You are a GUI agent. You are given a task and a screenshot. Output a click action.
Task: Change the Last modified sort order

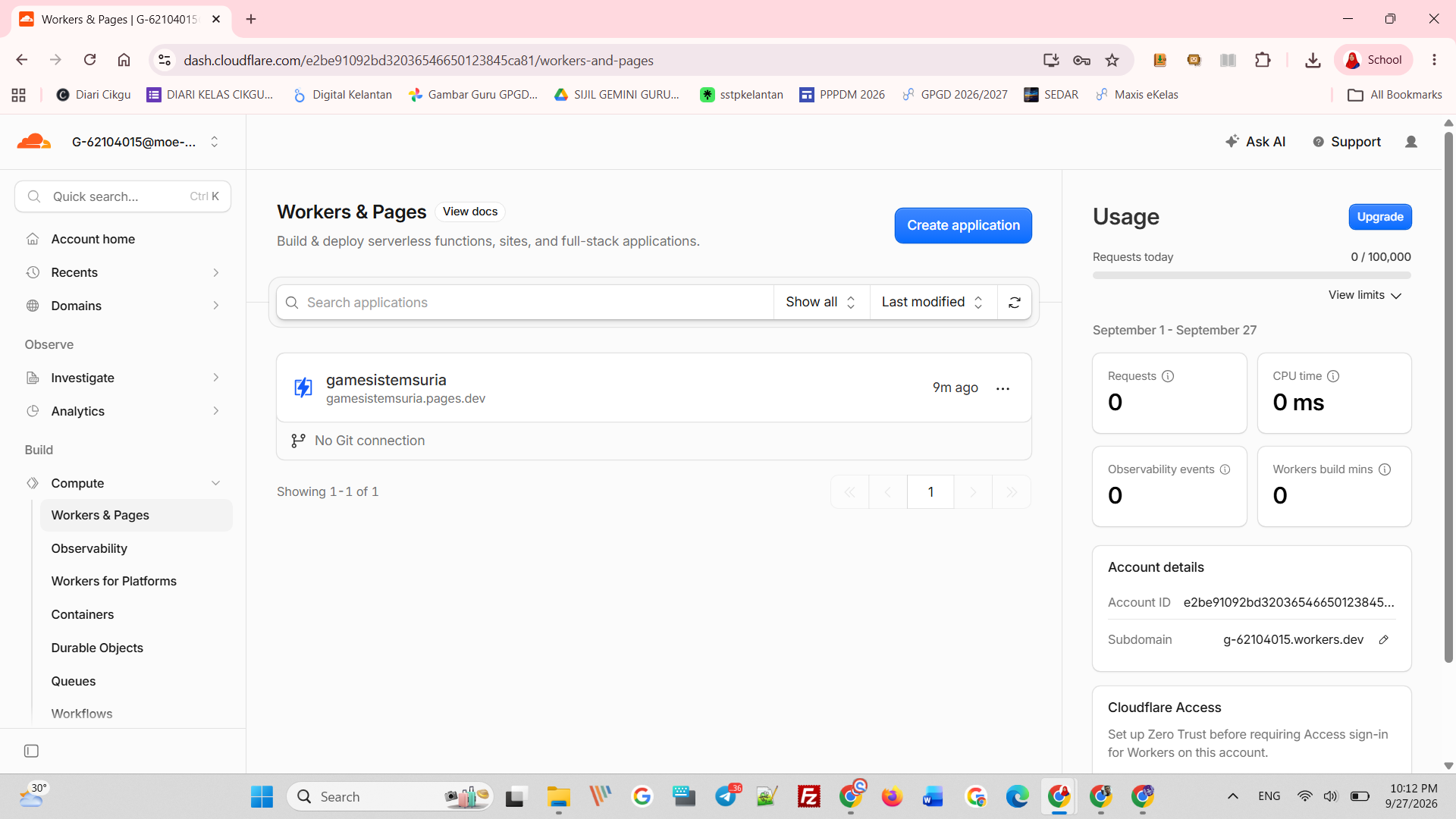pyautogui.click(x=933, y=303)
